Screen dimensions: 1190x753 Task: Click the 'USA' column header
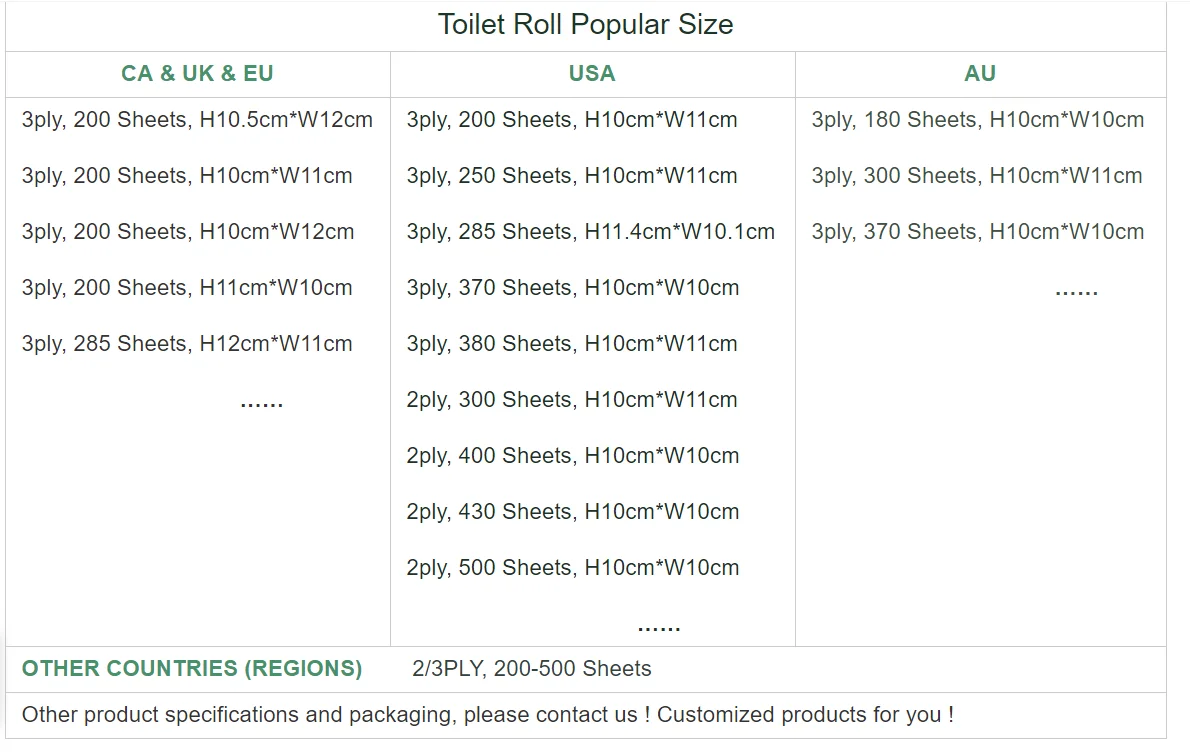pos(592,74)
